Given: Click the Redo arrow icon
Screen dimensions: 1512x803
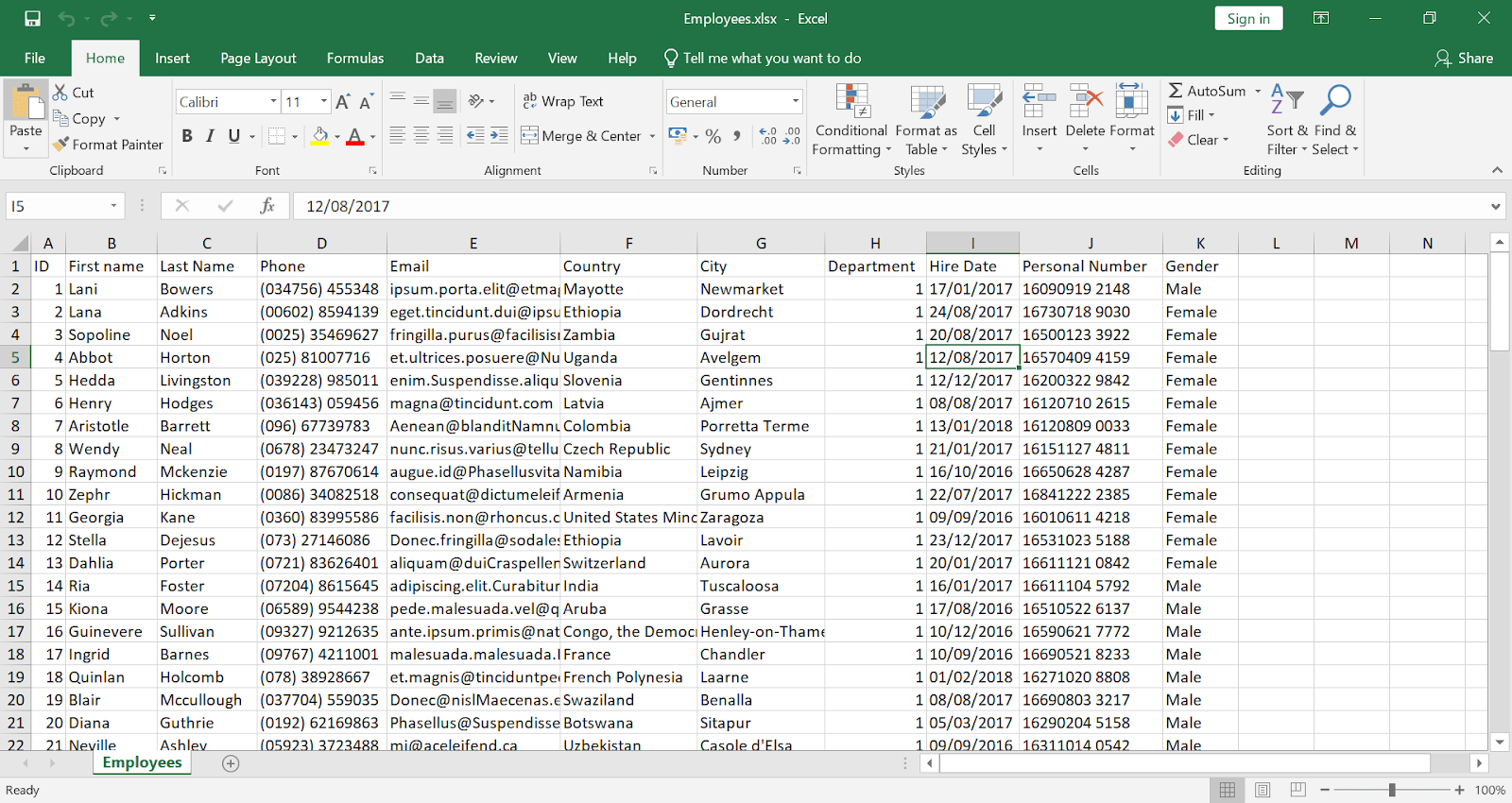Looking at the screenshot, I should tap(110, 18).
